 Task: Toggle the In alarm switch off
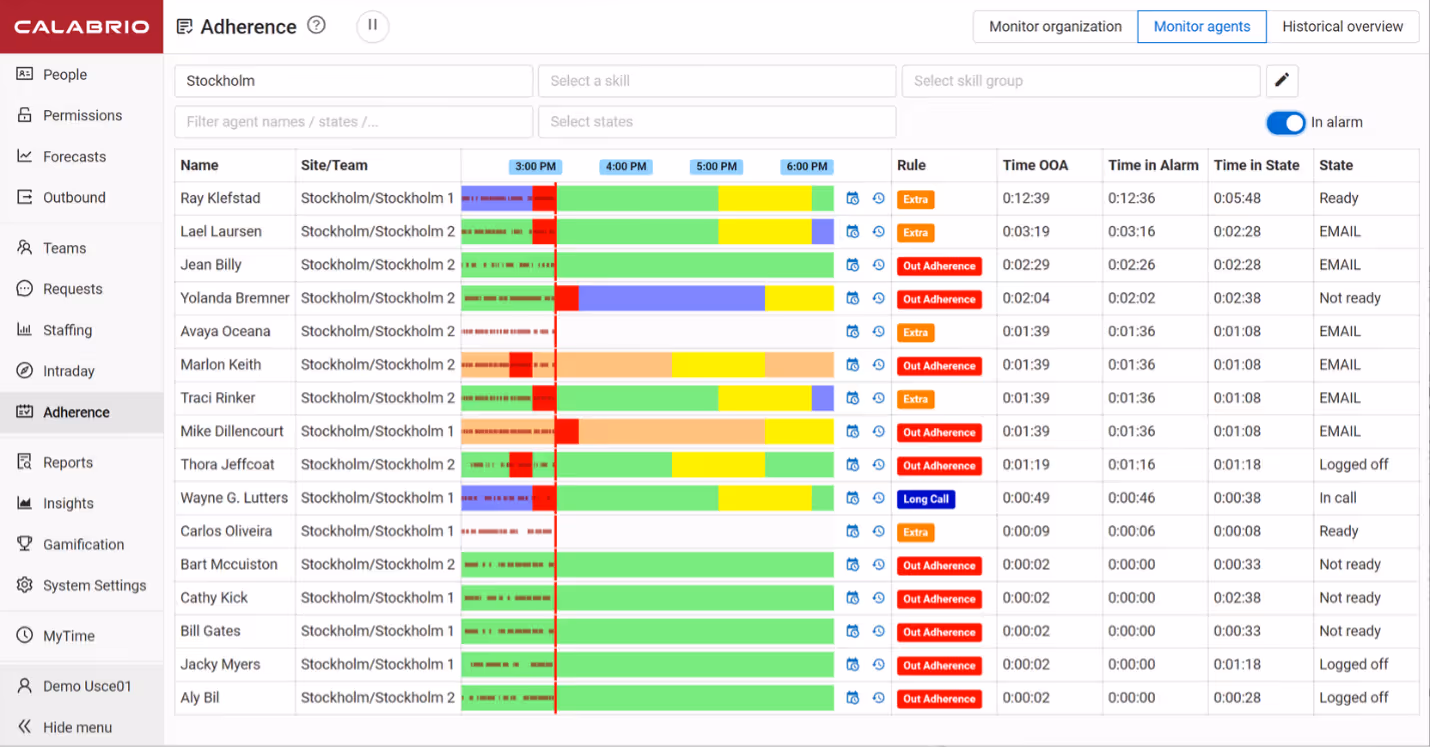click(x=1285, y=122)
